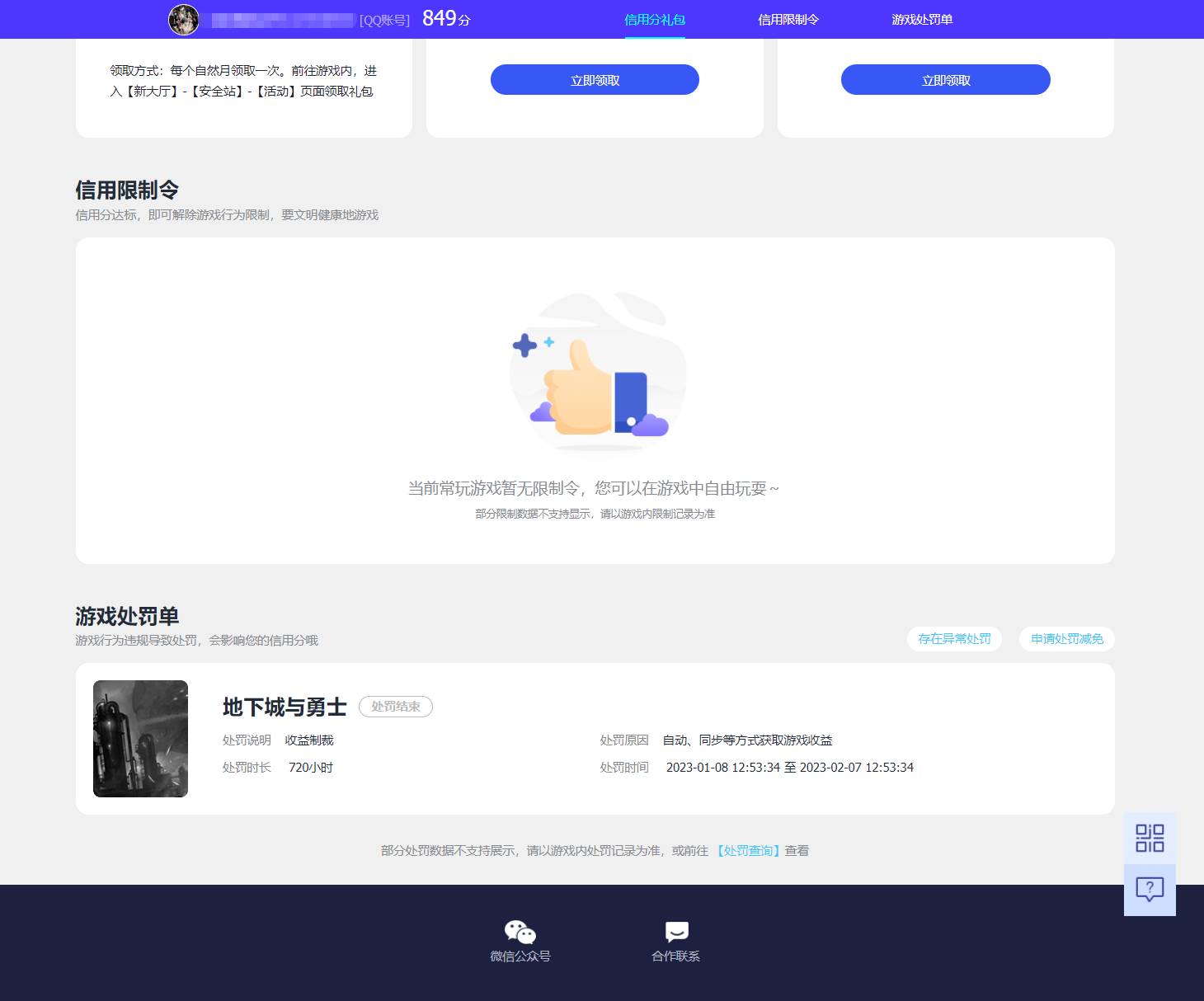The height and width of the screenshot is (1001, 1204).
Task: Click the 地下城与勇士 game thumbnail image
Action: coord(139,738)
